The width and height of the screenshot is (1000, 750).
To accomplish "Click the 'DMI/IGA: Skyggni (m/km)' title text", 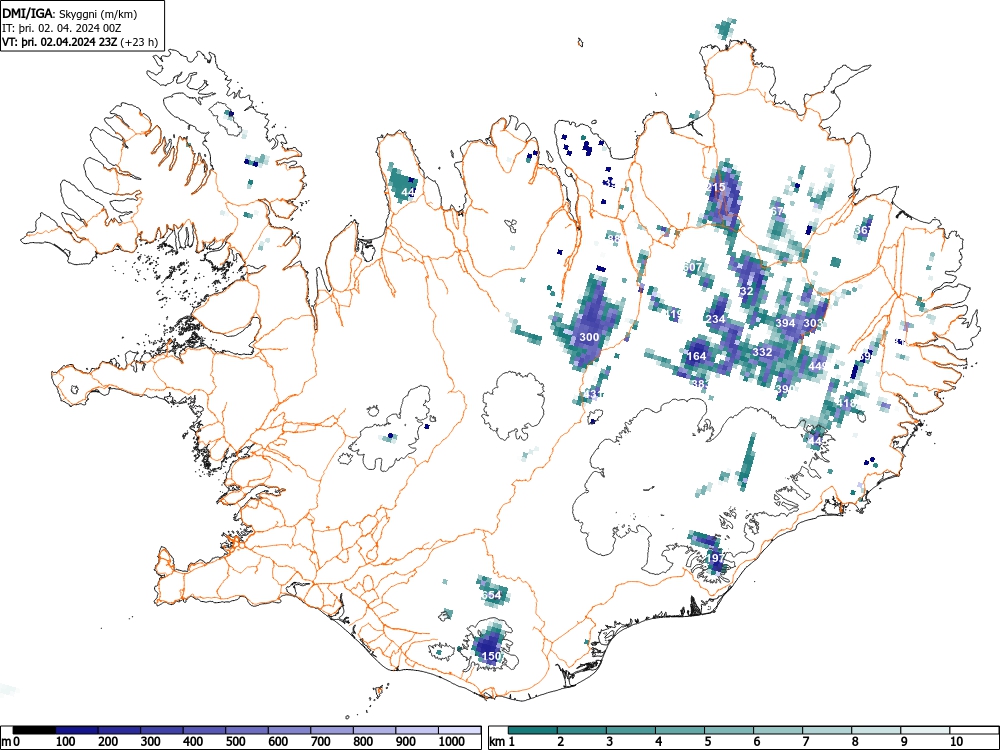I will 70,13.
